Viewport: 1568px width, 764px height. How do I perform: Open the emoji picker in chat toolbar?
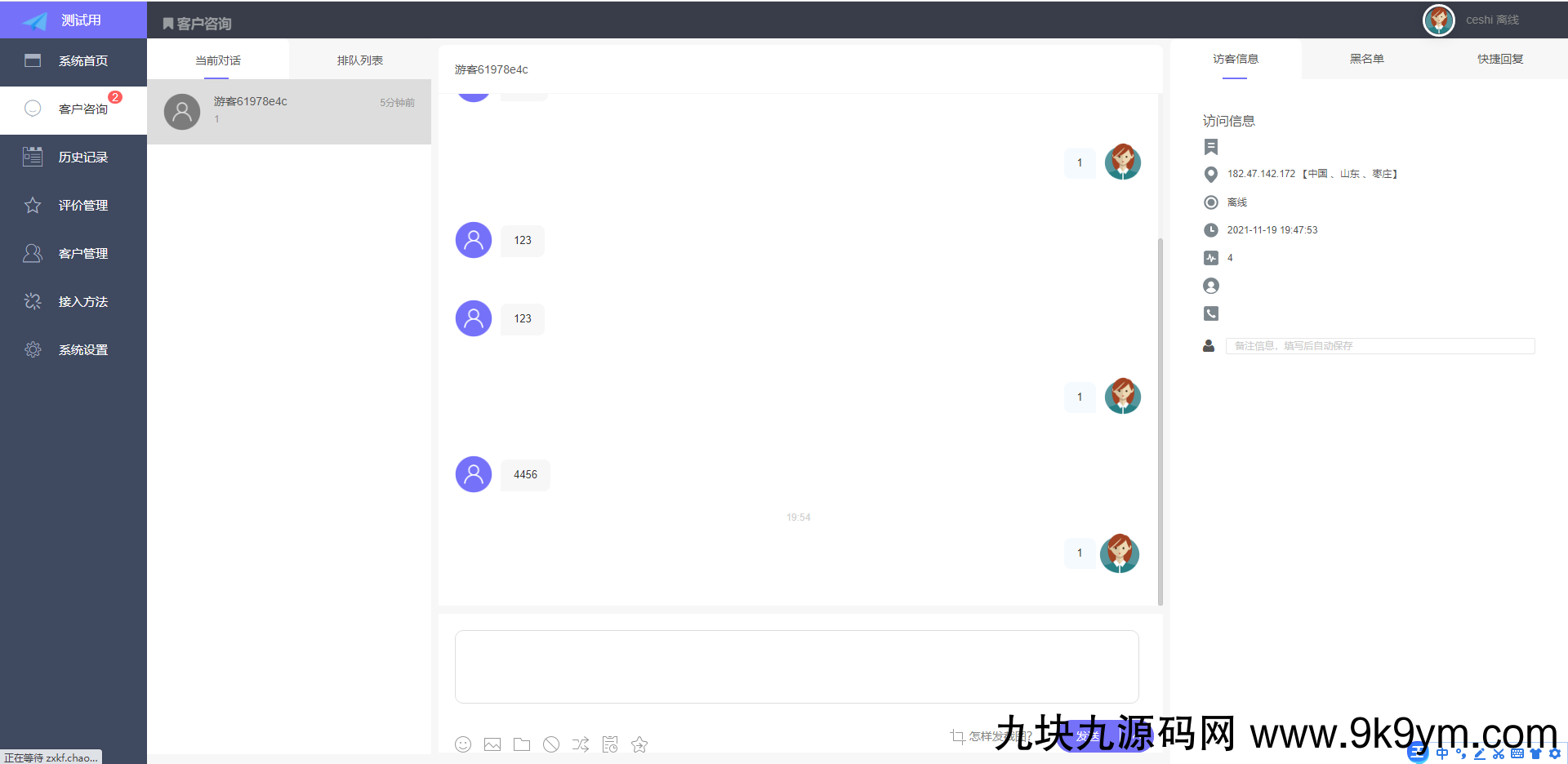click(x=463, y=744)
